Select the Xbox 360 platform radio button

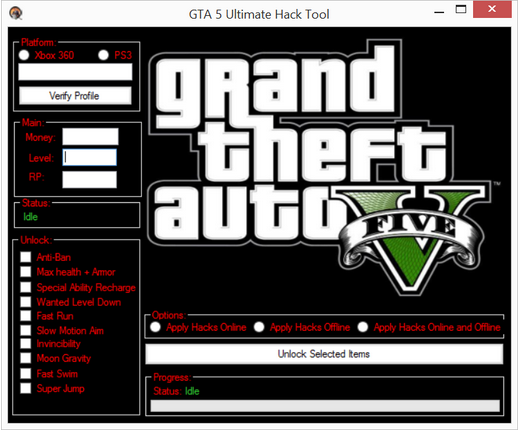[24, 55]
